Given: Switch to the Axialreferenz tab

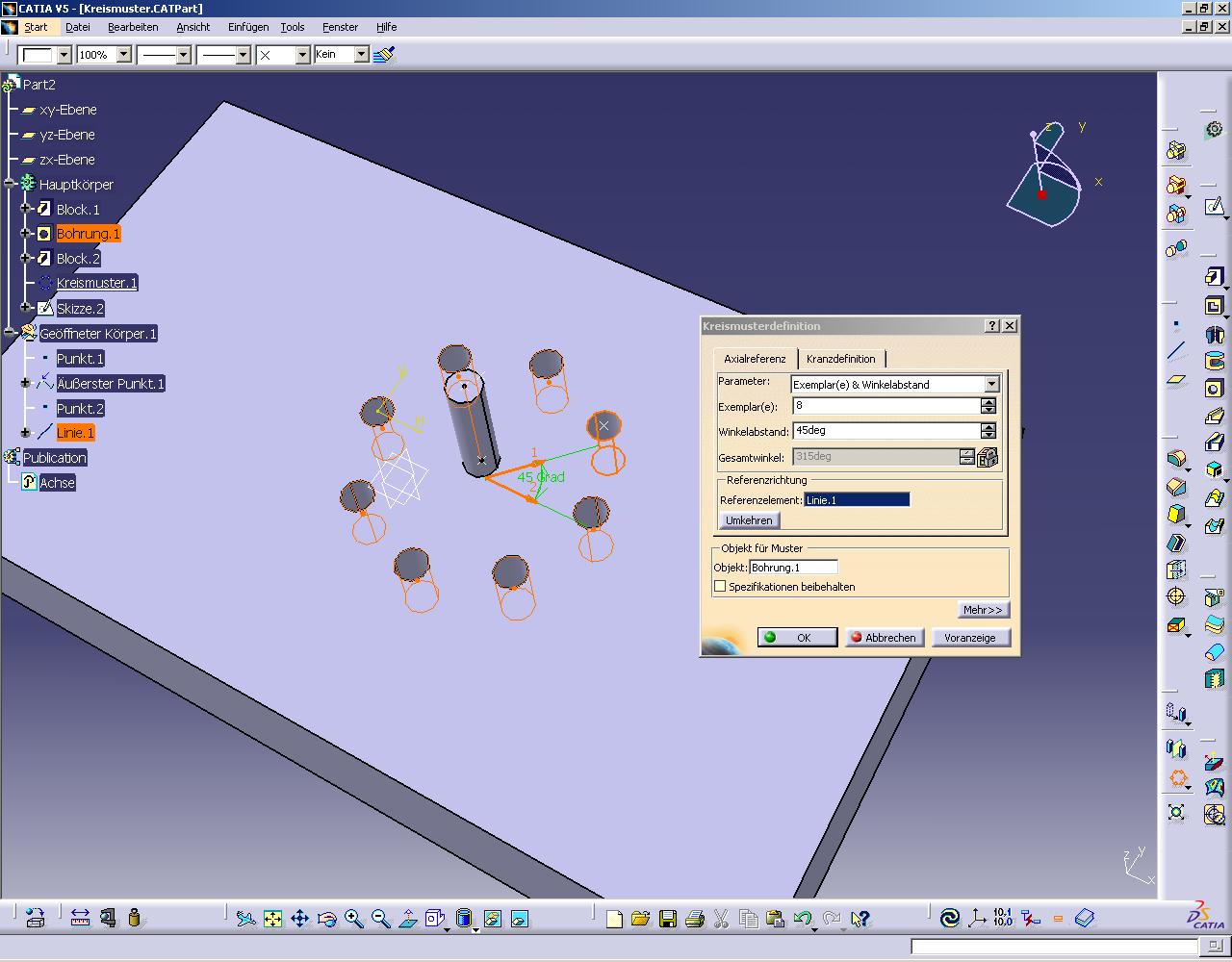Looking at the screenshot, I should (755, 359).
